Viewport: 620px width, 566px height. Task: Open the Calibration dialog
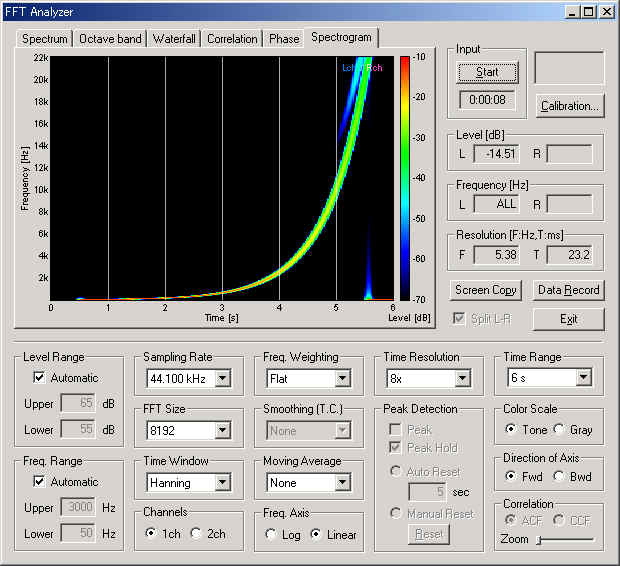pyautogui.click(x=570, y=106)
